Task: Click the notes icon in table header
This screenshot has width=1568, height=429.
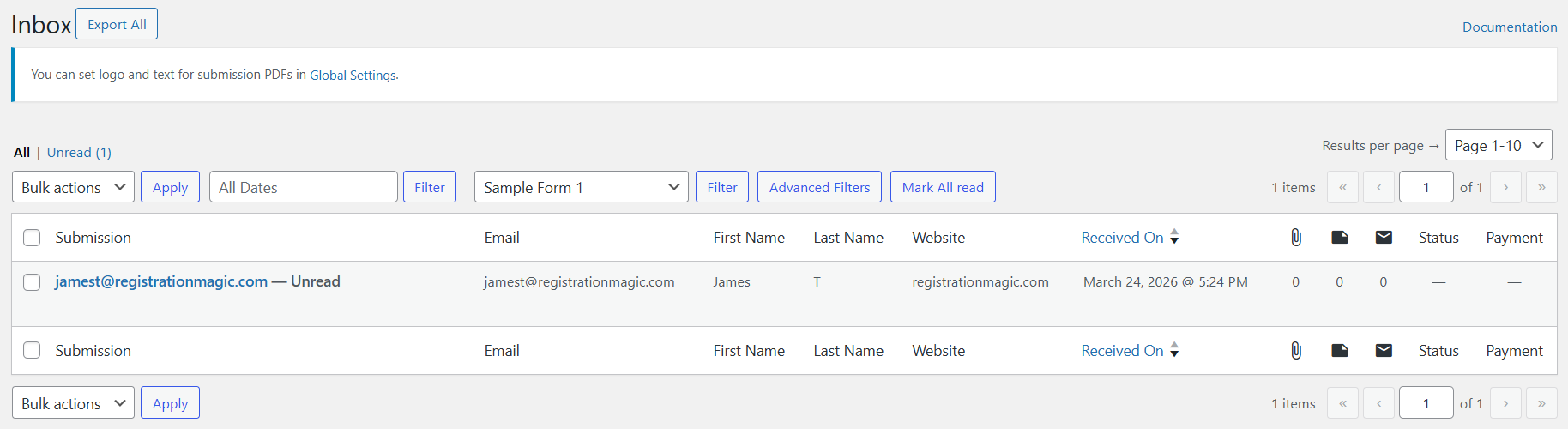Action: click(x=1340, y=238)
